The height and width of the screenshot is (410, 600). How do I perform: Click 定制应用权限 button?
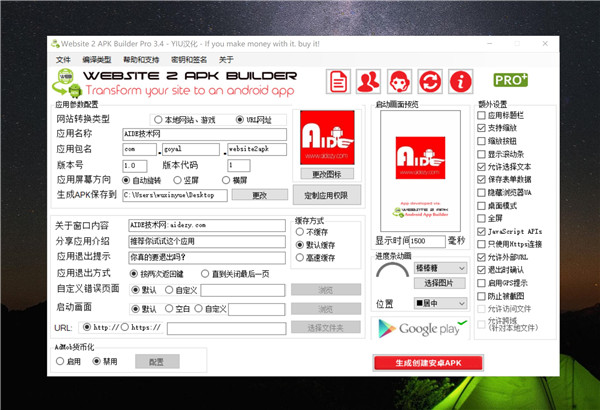click(327, 195)
